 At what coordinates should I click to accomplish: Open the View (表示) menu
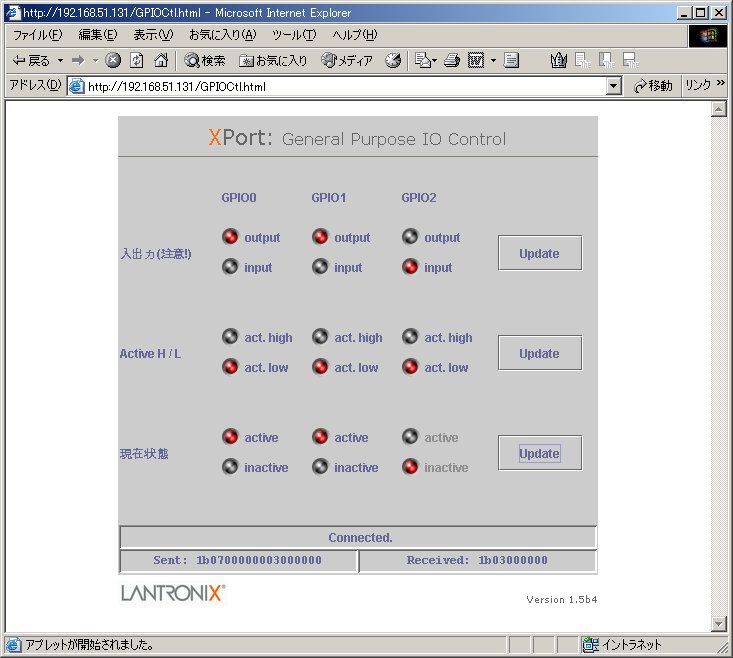(153, 35)
